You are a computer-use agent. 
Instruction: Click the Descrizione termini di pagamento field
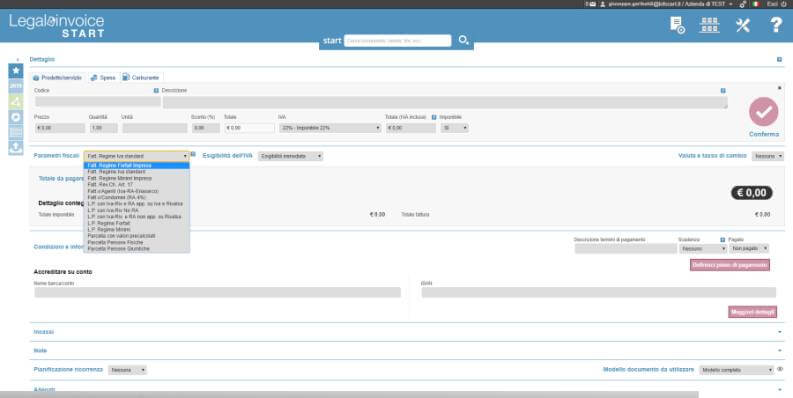pos(626,249)
